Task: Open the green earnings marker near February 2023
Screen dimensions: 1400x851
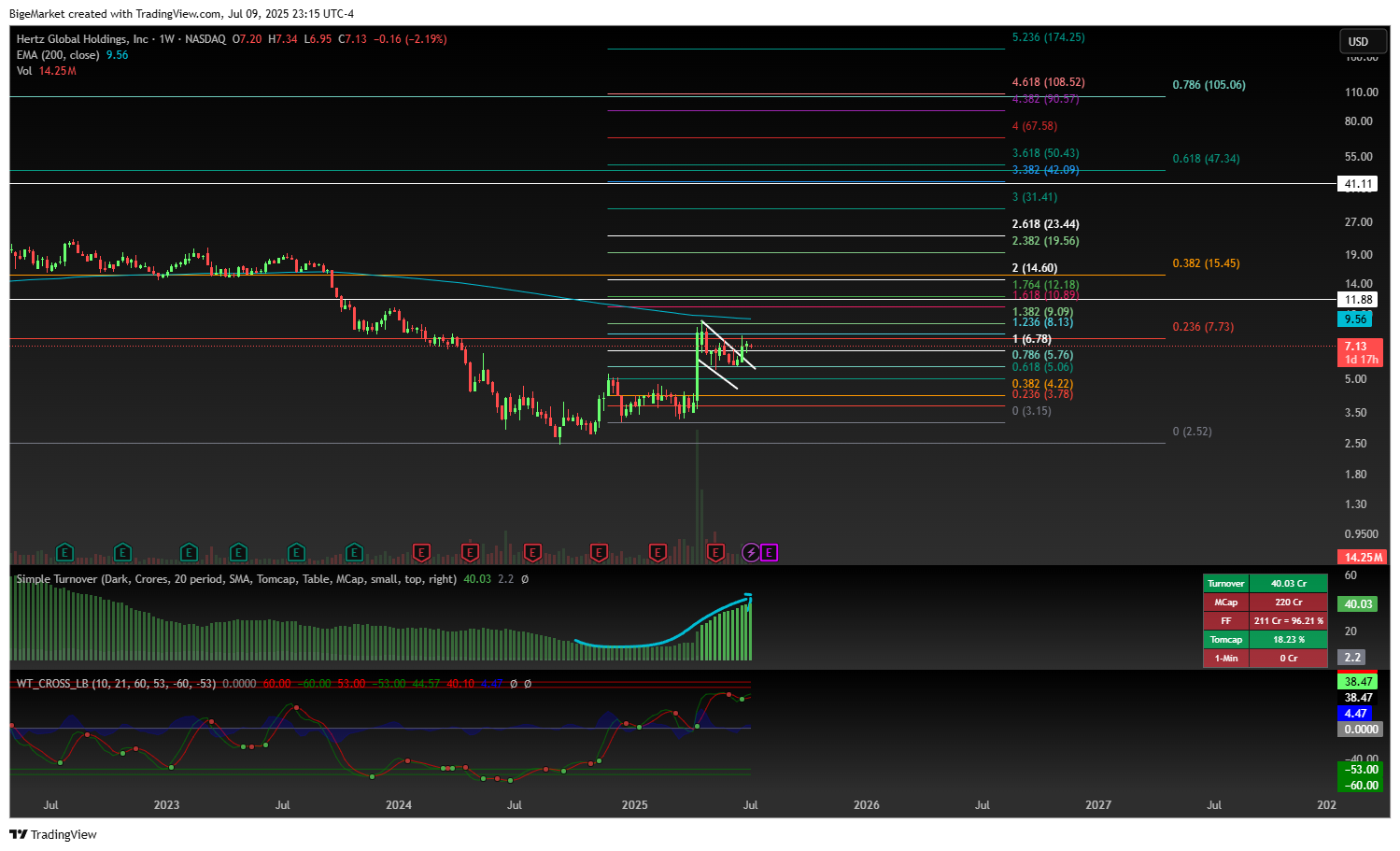Action: (x=190, y=553)
